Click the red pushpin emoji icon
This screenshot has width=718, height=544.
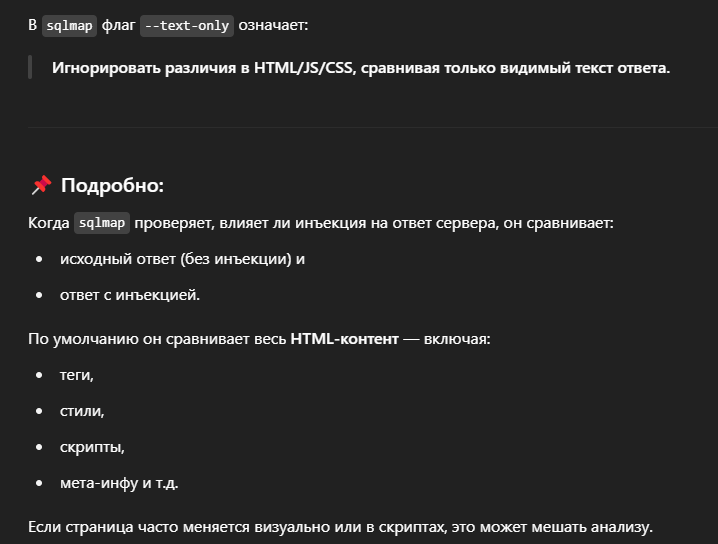pos(41,185)
